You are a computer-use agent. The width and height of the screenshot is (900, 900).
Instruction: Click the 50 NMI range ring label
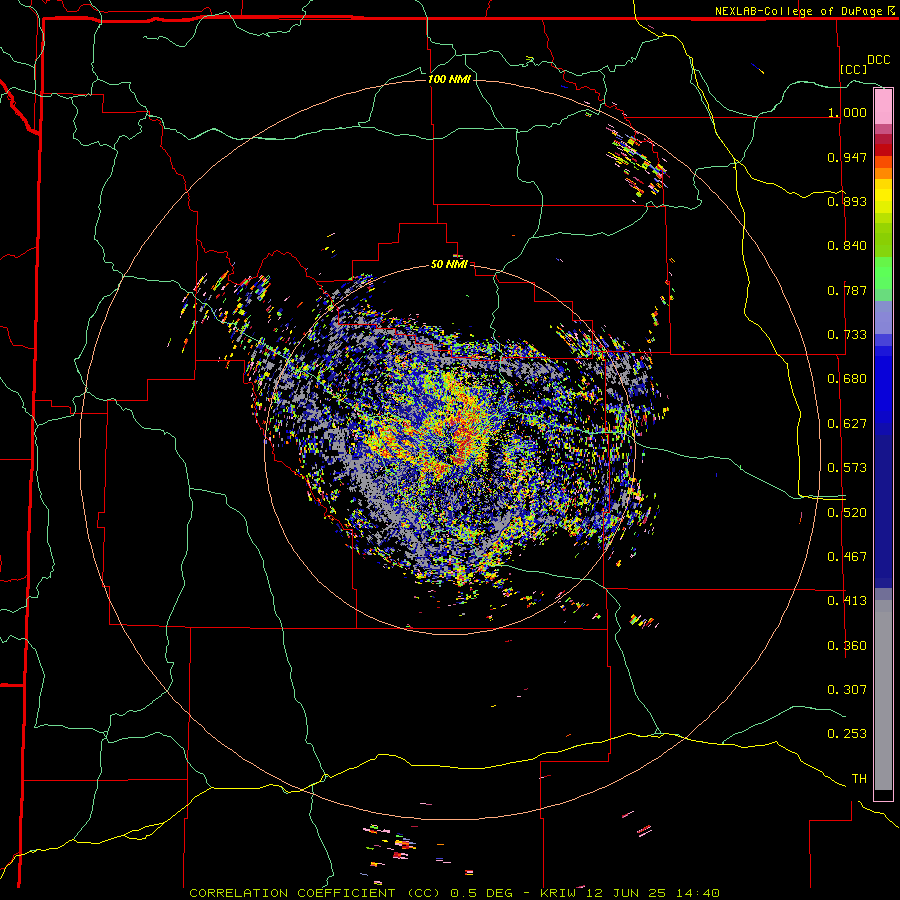449,264
